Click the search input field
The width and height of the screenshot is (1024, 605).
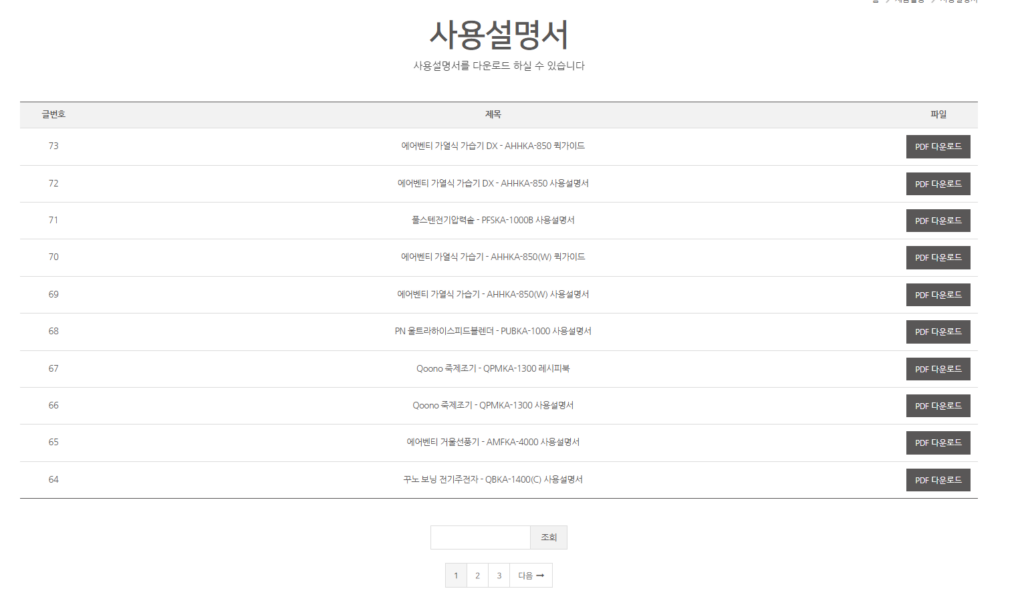480,538
